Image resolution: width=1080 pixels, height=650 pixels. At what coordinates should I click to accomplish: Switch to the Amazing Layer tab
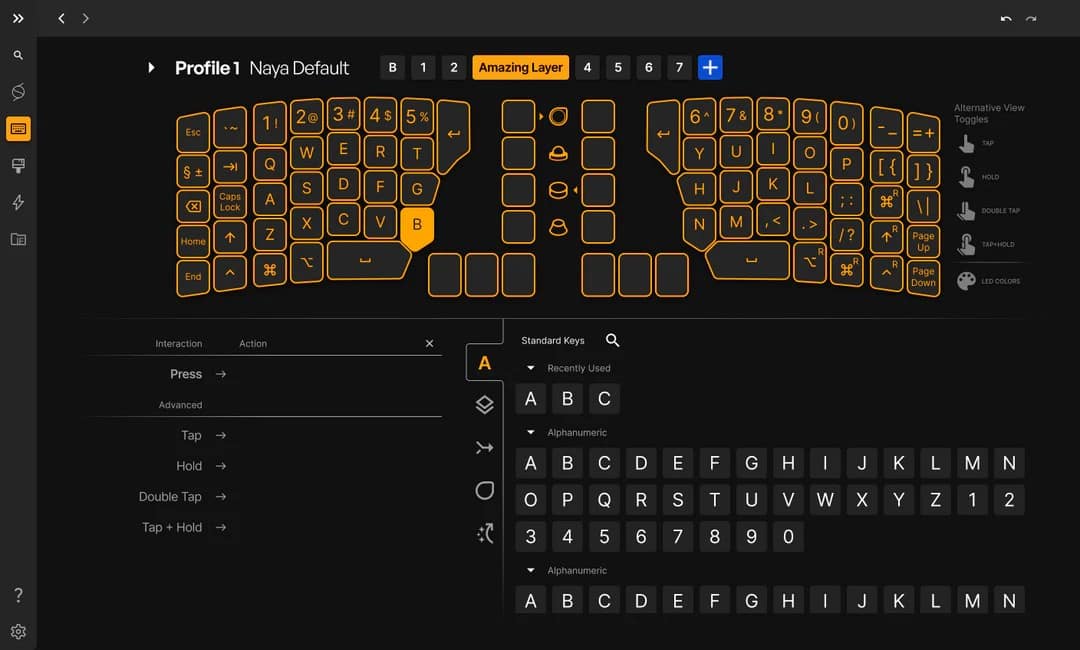click(520, 67)
